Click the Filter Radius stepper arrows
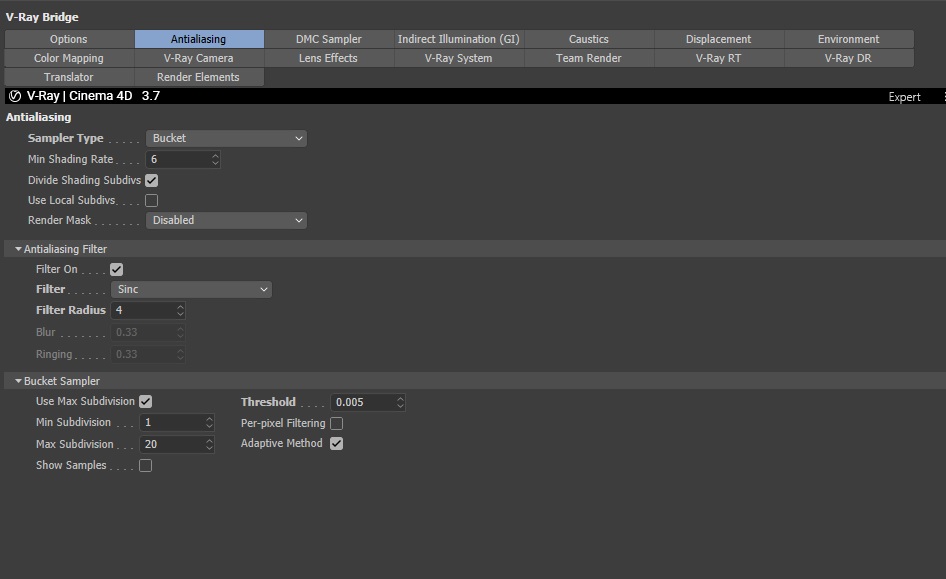The image size is (946, 579). 180,311
